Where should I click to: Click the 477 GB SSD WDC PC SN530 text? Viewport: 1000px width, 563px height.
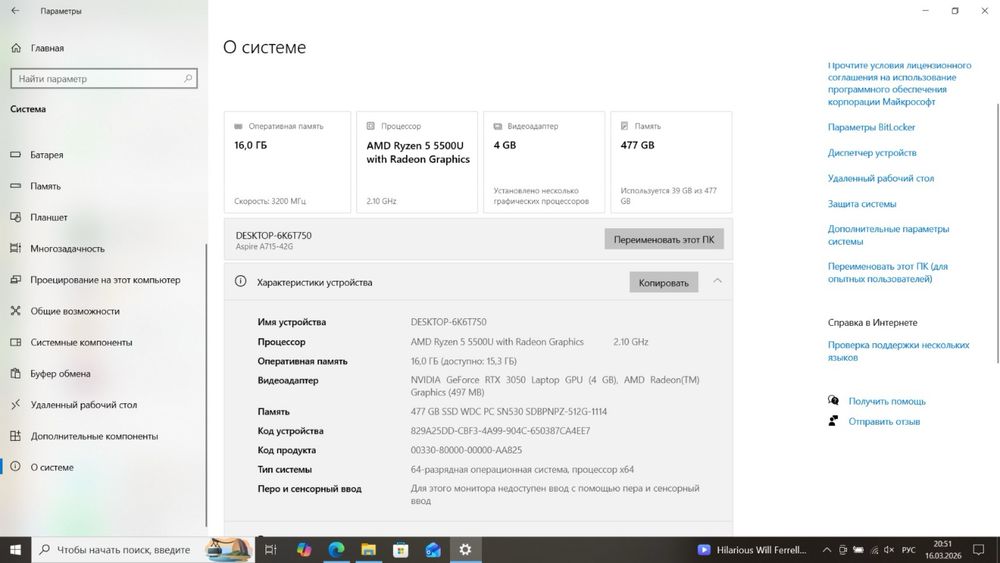509,412
